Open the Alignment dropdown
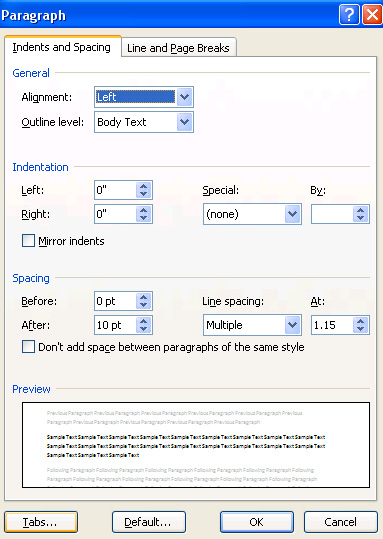The height and width of the screenshot is (539, 383). tap(185, 97)
